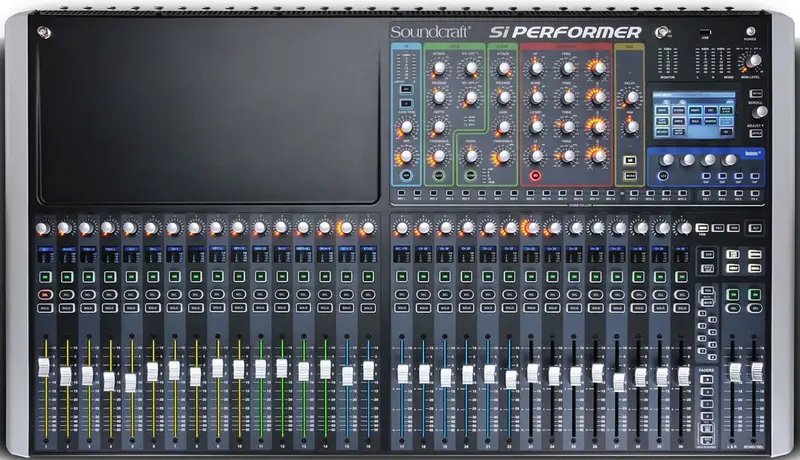The image size is (800, 460).
Task: Switch to fader layer D
Action: click(x=707, y=416)
